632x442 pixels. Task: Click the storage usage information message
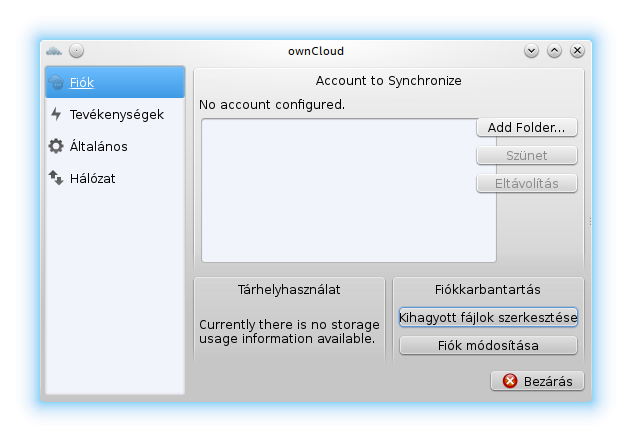[289, 332]
